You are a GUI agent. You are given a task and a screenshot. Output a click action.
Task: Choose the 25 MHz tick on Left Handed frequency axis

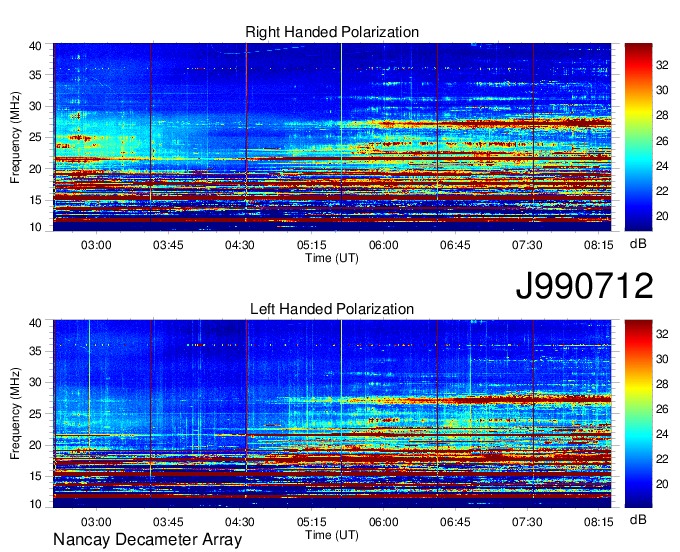(x=35, y=414)
